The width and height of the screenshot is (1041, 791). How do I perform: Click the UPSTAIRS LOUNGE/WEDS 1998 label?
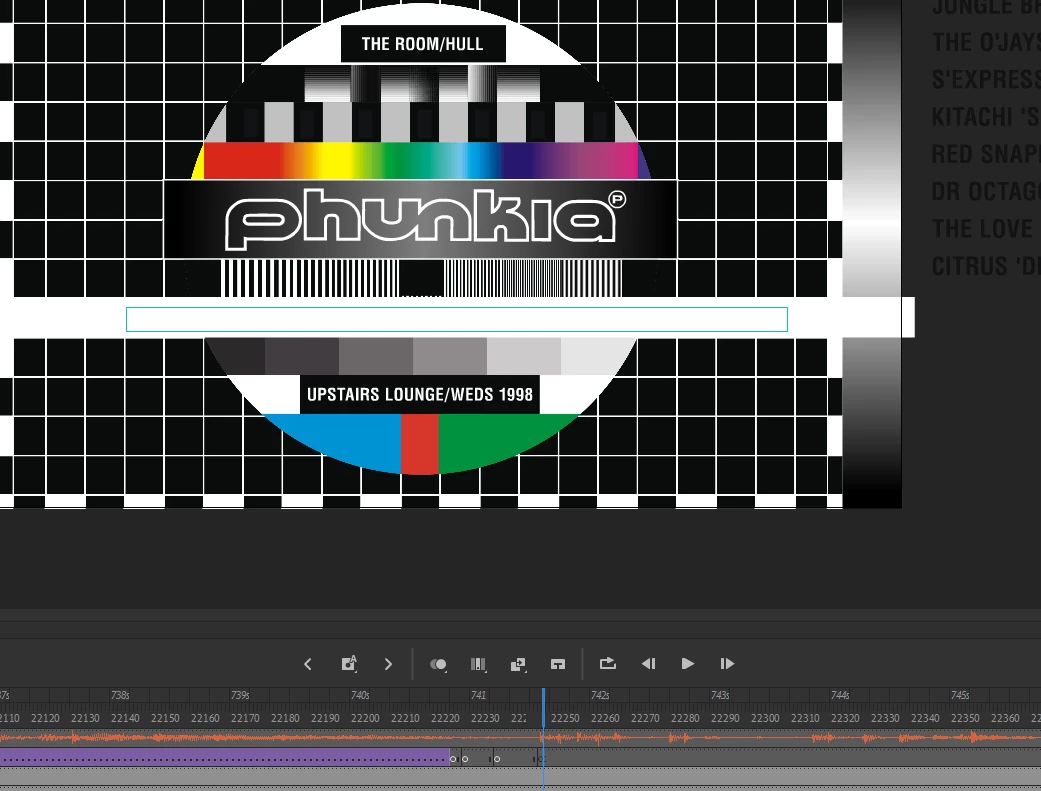[420, 395]
